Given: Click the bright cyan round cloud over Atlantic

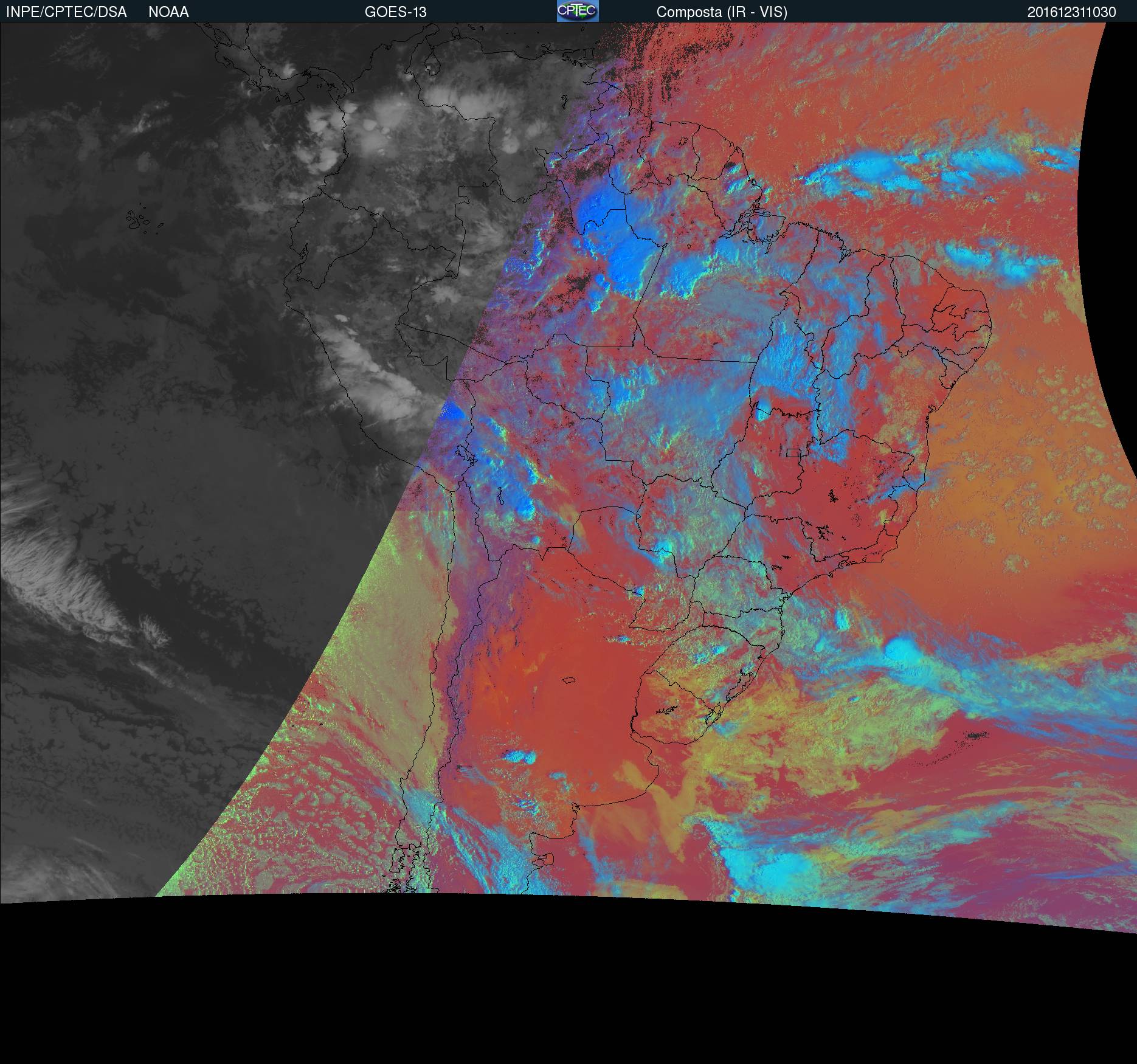Looking at the screenshot, I should [x=900, y=648].
